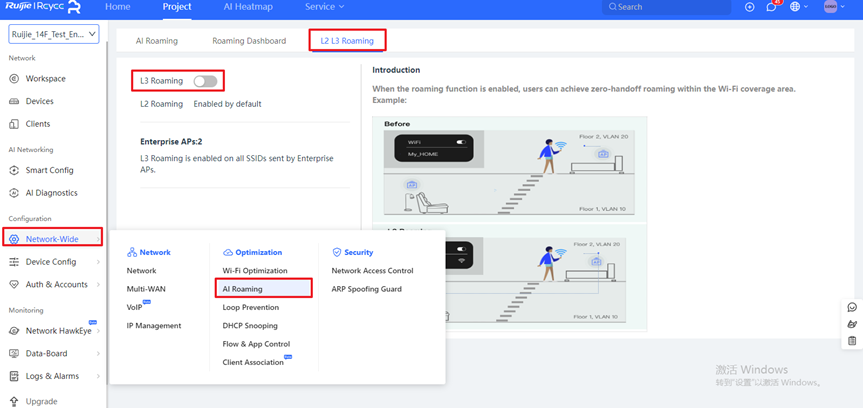
Task: Open notifications with the 45 badge
Action: coord(772,7)
